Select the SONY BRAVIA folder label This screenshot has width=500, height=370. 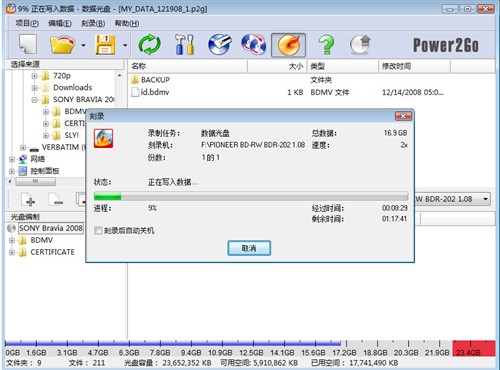(x=83, y=100)
